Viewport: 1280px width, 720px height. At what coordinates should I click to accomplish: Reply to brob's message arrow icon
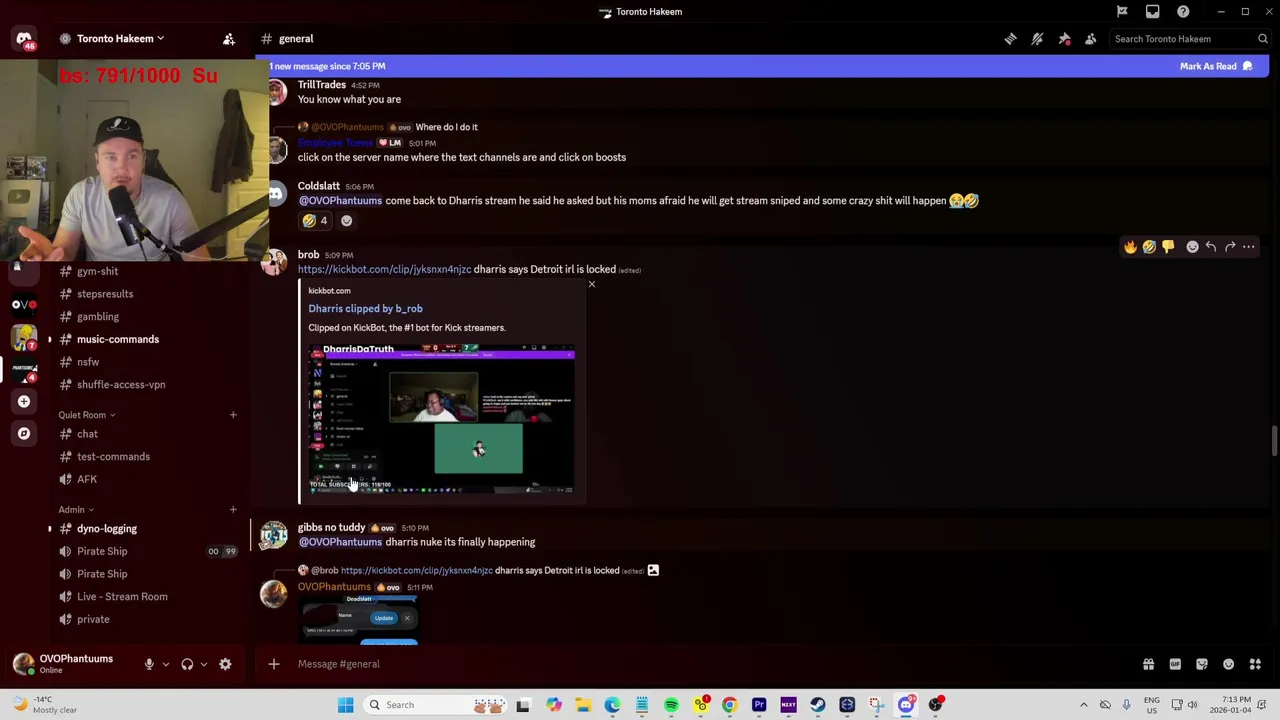click(x=1211, y=247)
